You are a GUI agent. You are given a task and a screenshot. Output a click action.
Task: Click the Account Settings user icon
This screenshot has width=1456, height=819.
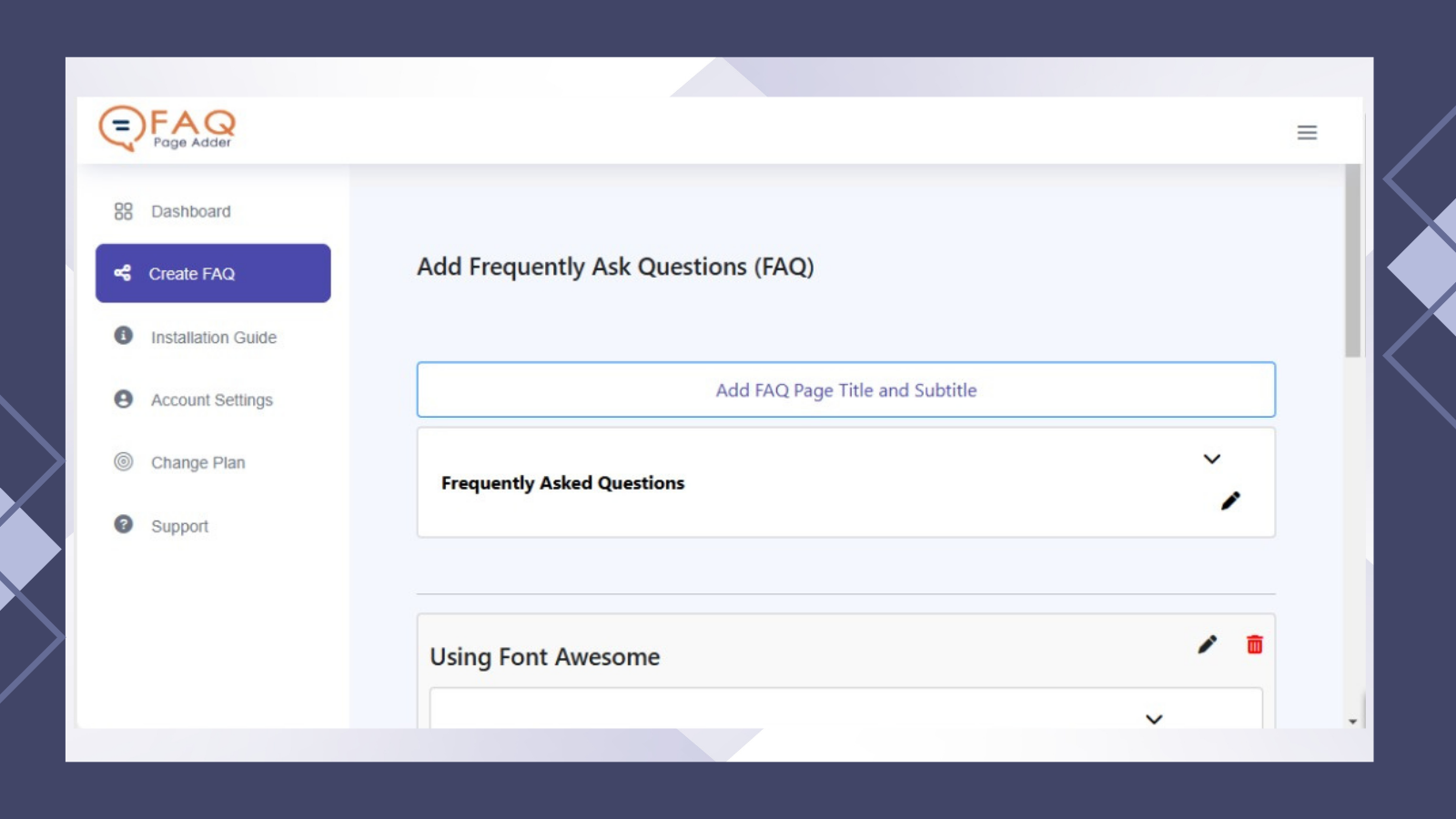click(124, 399)
